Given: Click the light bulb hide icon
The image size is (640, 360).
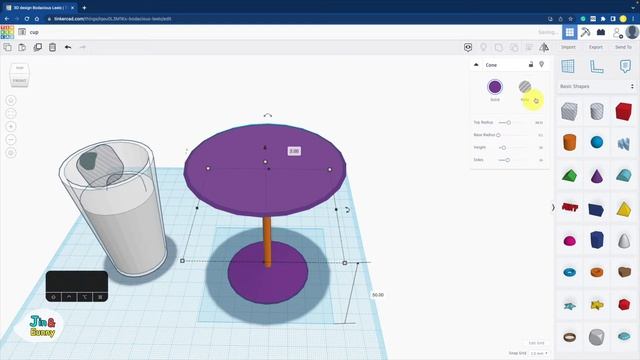Looking at the screenshot, I should tap(483, 47).
